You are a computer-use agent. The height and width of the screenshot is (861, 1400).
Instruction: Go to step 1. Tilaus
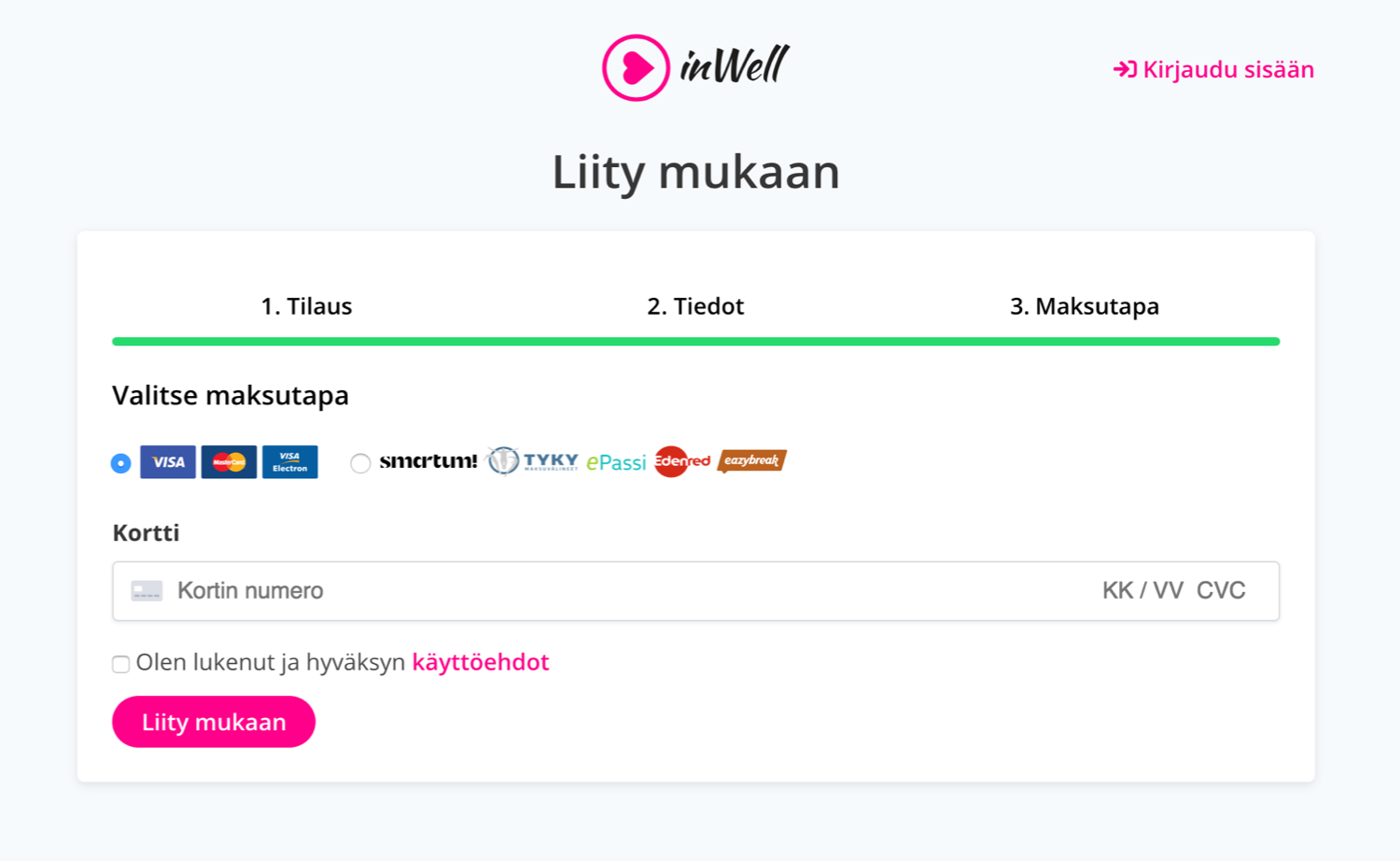pos(306,306)
